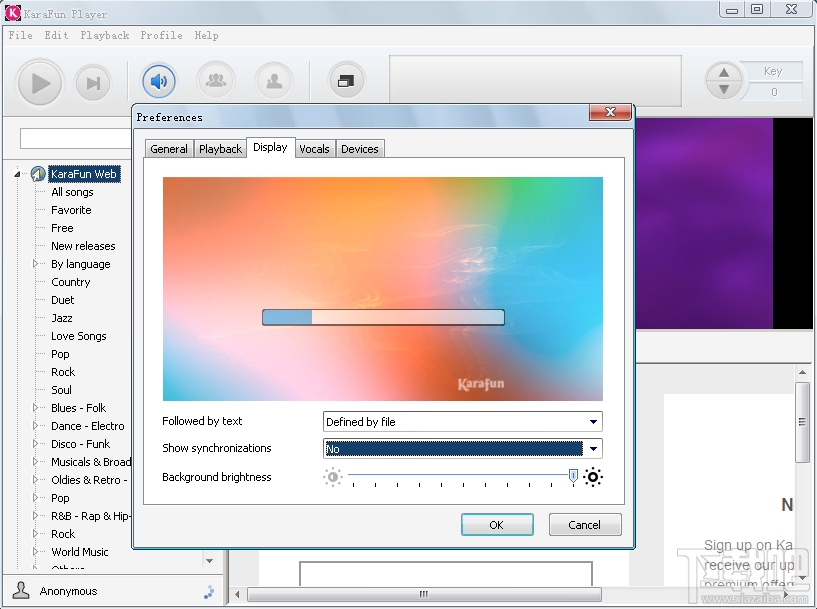Viewport: 817px width, 609px height.
Task: Click the key up/down arrows icon
Action: pos(724,81)
